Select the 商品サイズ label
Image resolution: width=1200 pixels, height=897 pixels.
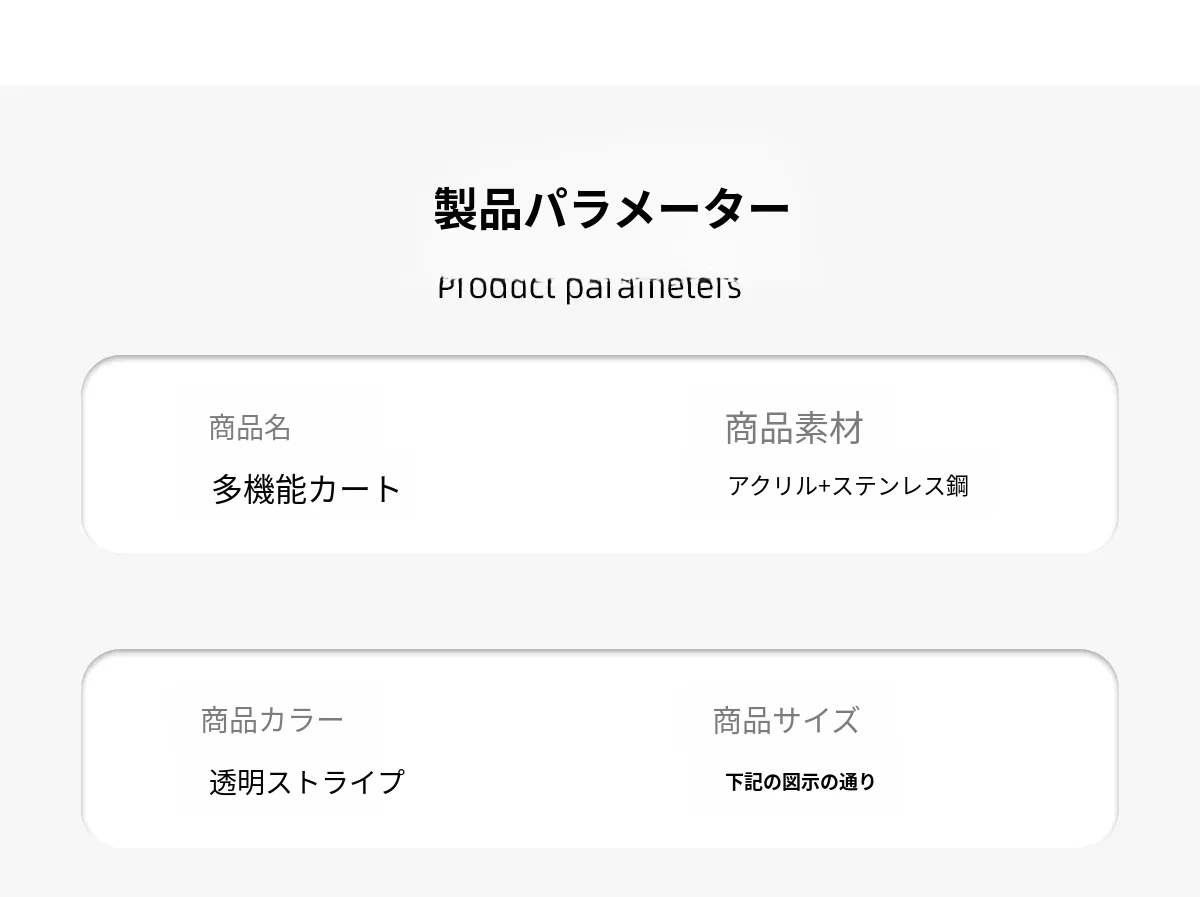click(x=785, y=720)
